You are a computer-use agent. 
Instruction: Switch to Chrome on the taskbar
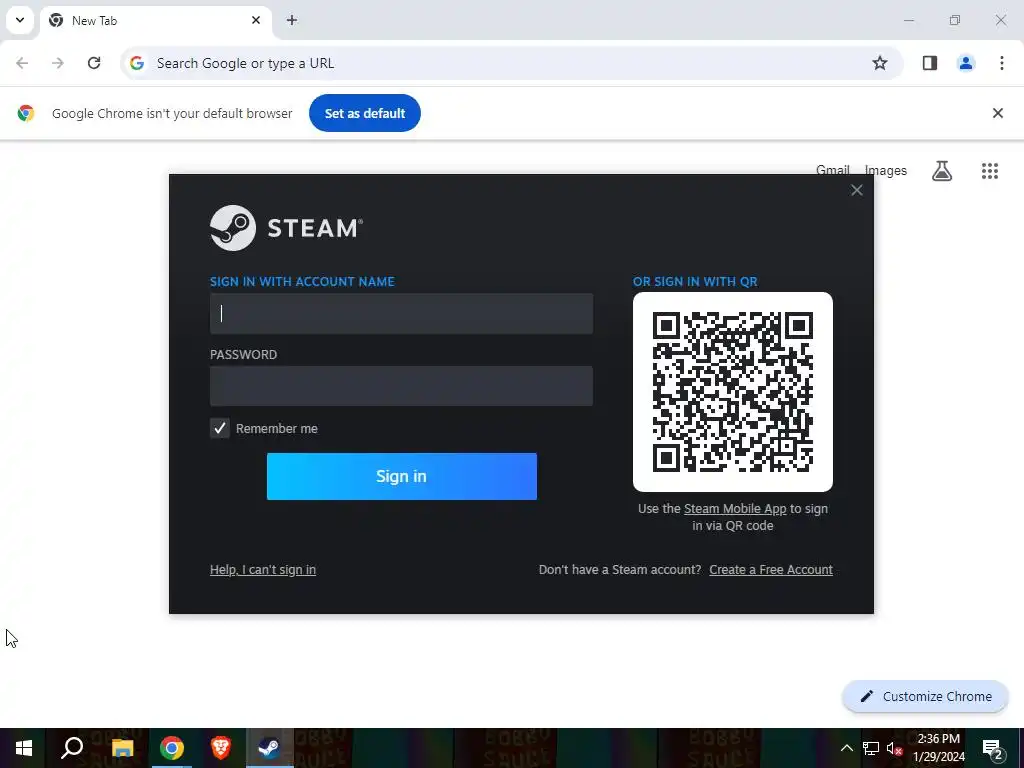[x=172, y=748]
